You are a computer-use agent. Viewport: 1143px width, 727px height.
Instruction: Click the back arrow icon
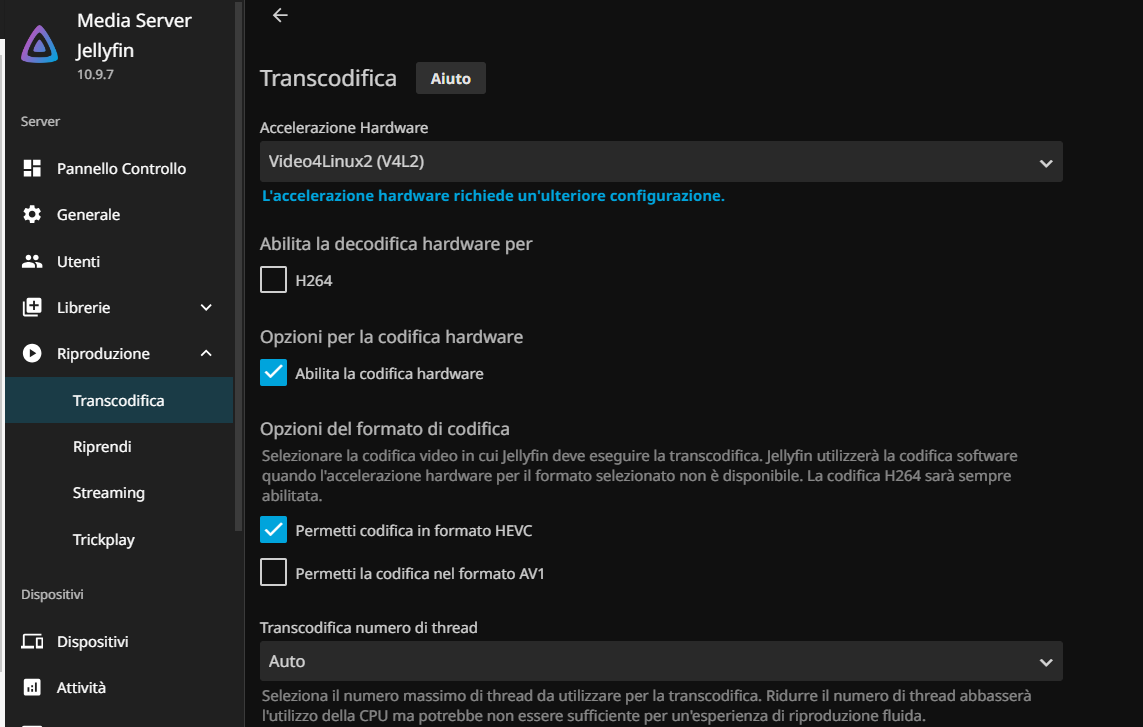point(280,15)
